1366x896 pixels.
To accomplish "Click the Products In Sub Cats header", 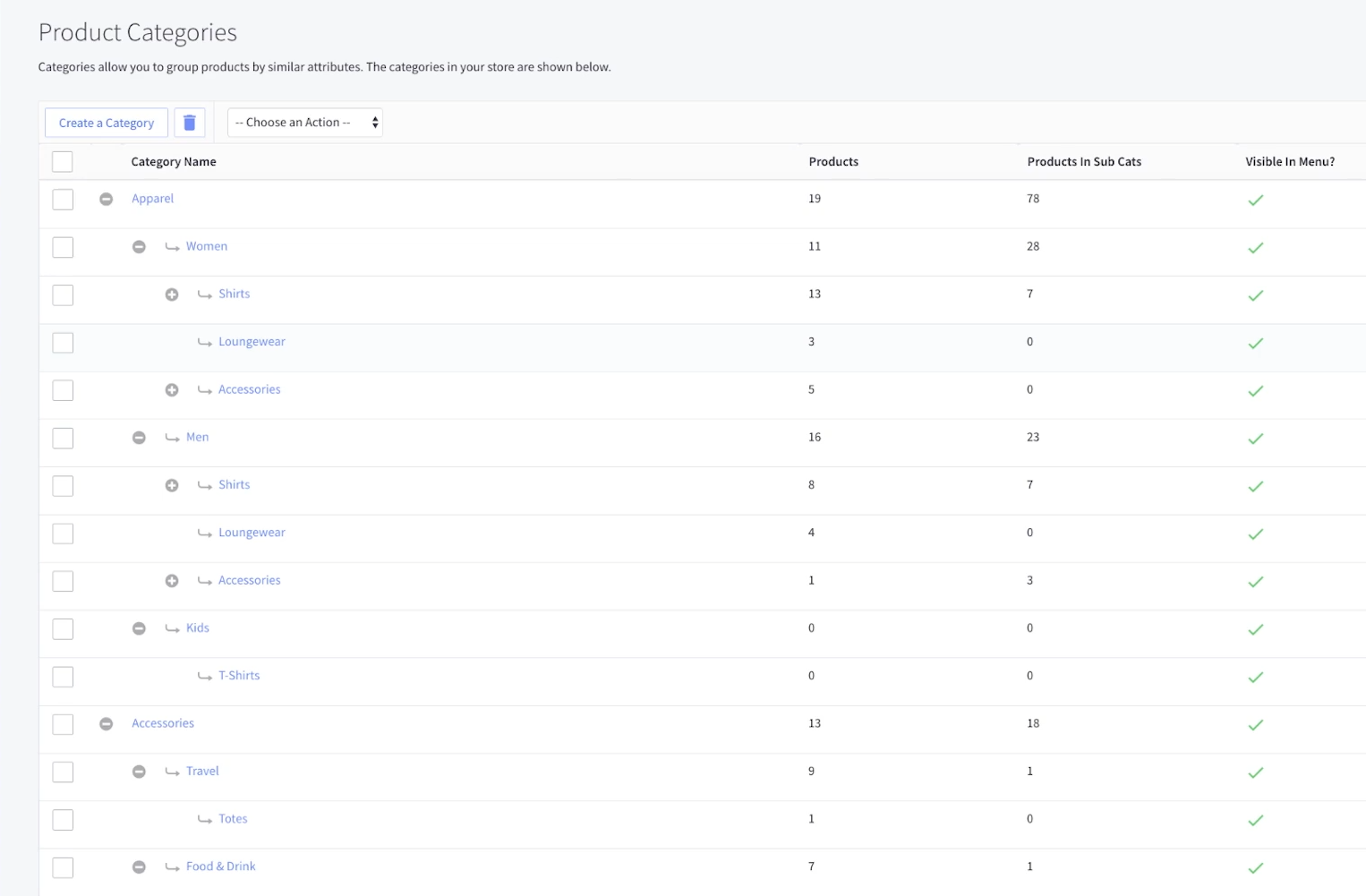I will click(1083, 162).
